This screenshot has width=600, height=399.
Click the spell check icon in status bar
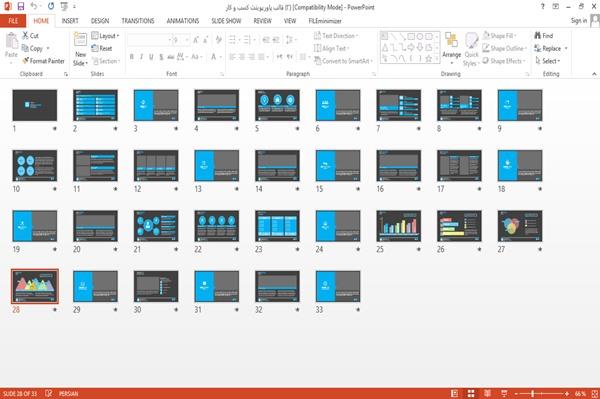[x=49, y=393]
